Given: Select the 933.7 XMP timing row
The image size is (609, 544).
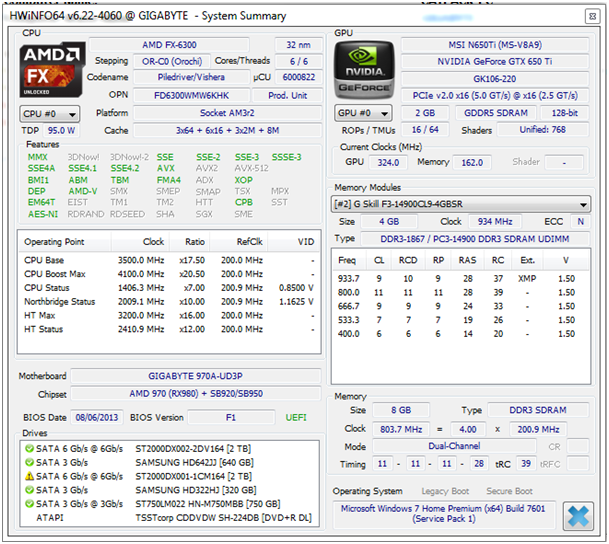Looking at the screenshot, I should (x=460, y=279).
